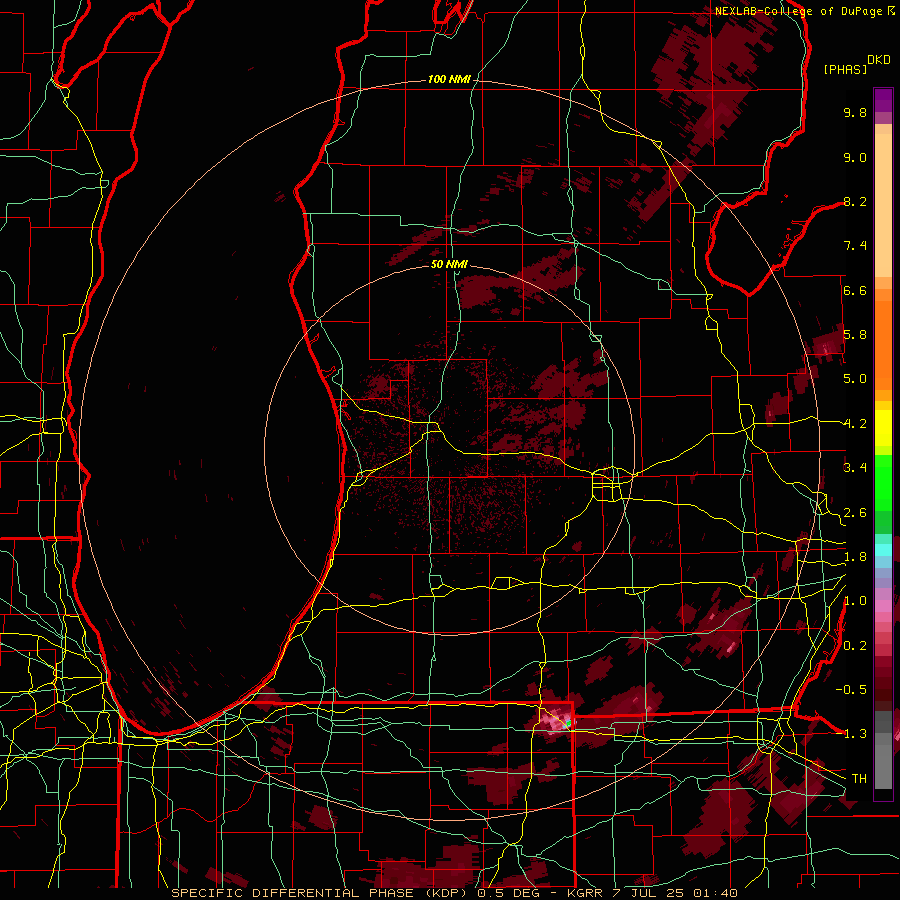This screenshot has height=900, width=900.
Task: Click the -0.5 value on the color scale
Action: click(x=852, y=690)
